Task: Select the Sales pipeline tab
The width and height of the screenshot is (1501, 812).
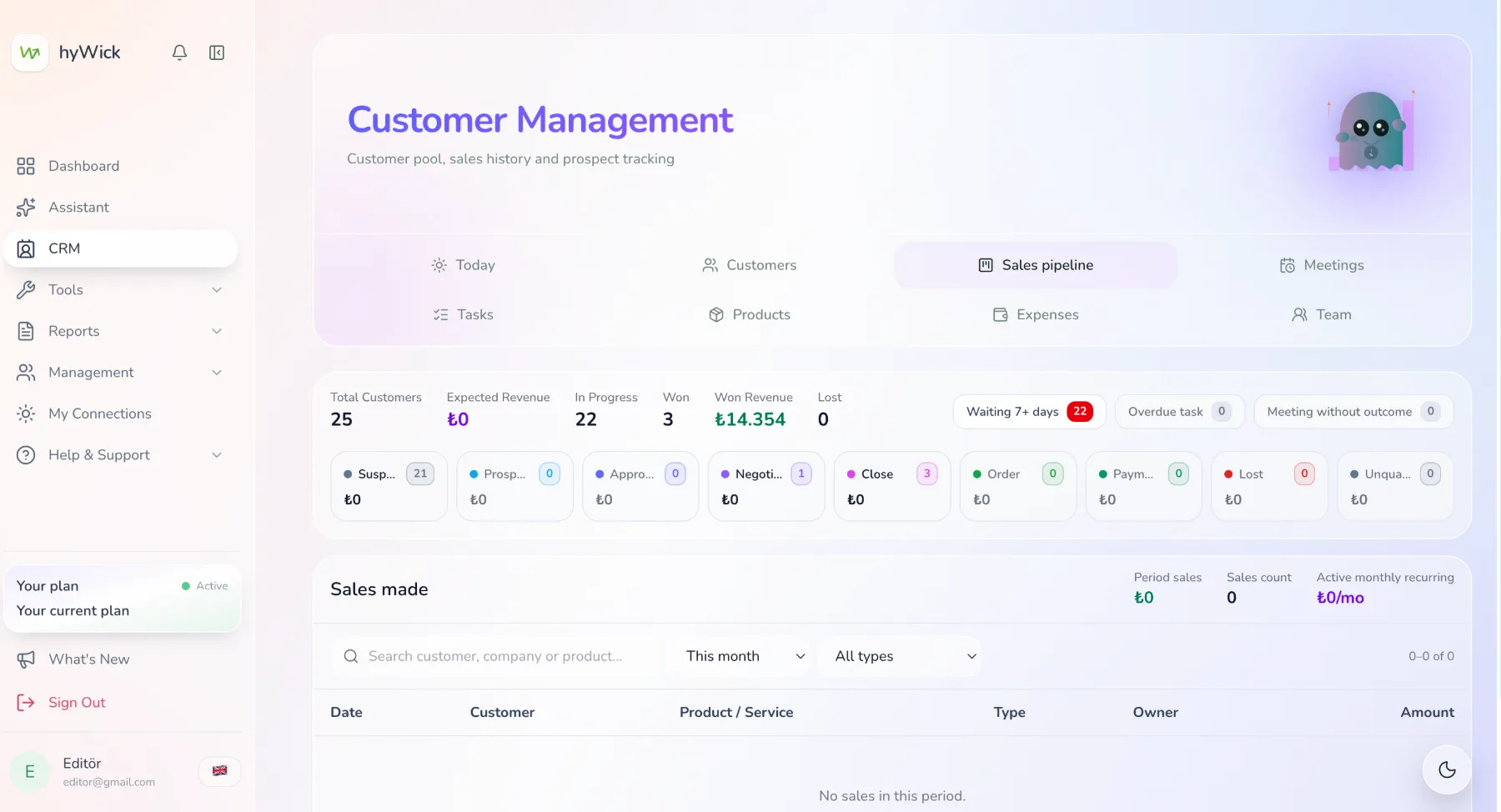Action: [1036, 265]
